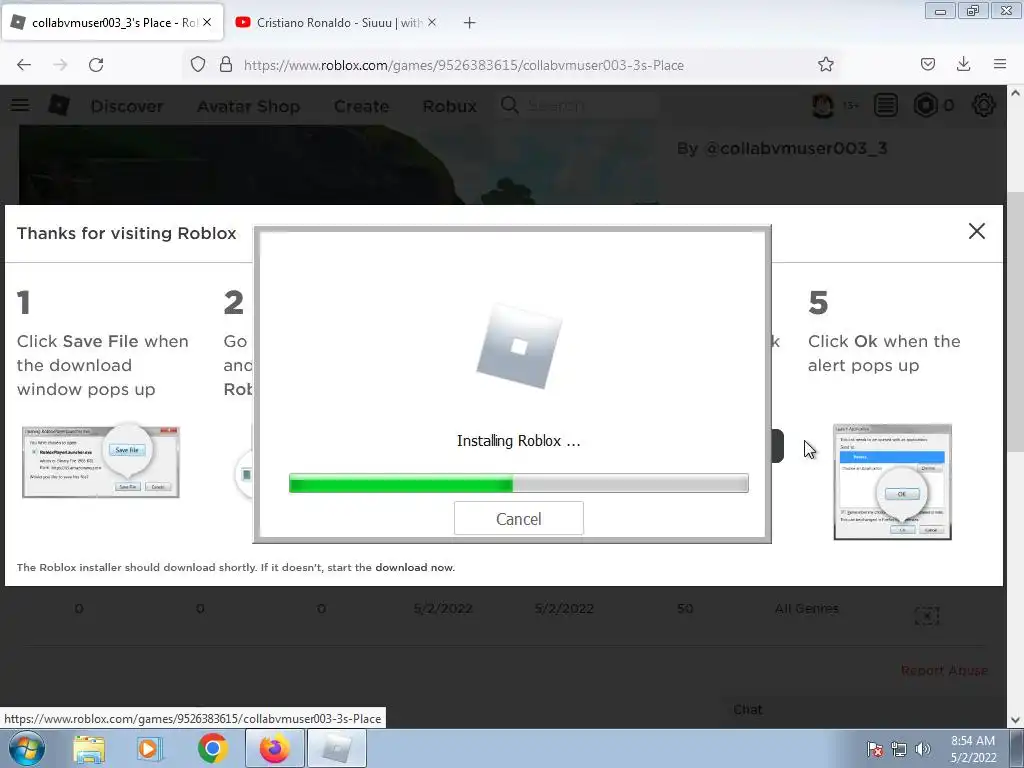Open the Create menu item
This screenshot has width=1024, height=768.
pyautogui.click(x=361, y=106)
